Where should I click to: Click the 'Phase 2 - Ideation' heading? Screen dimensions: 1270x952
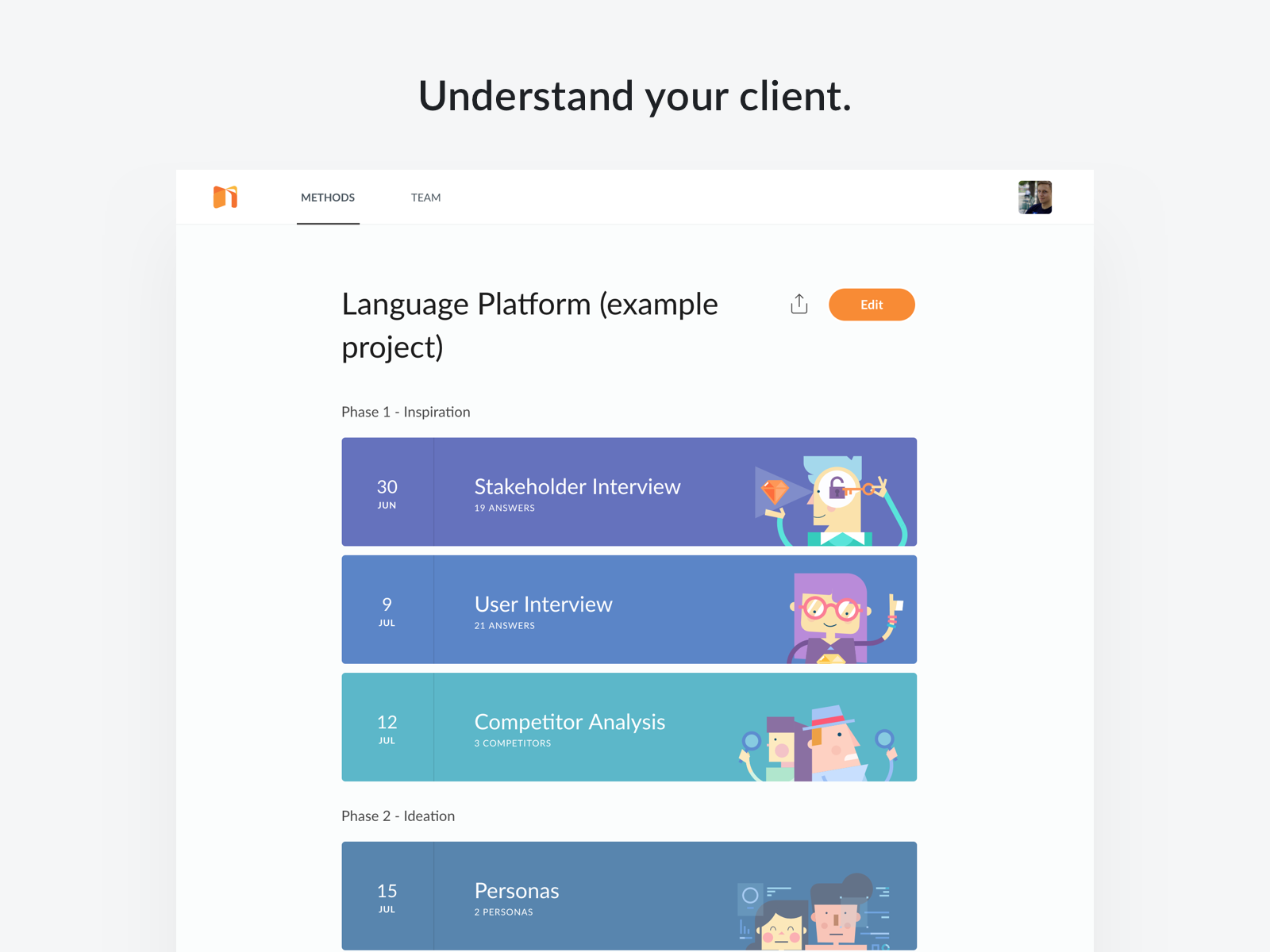[398, 816]
